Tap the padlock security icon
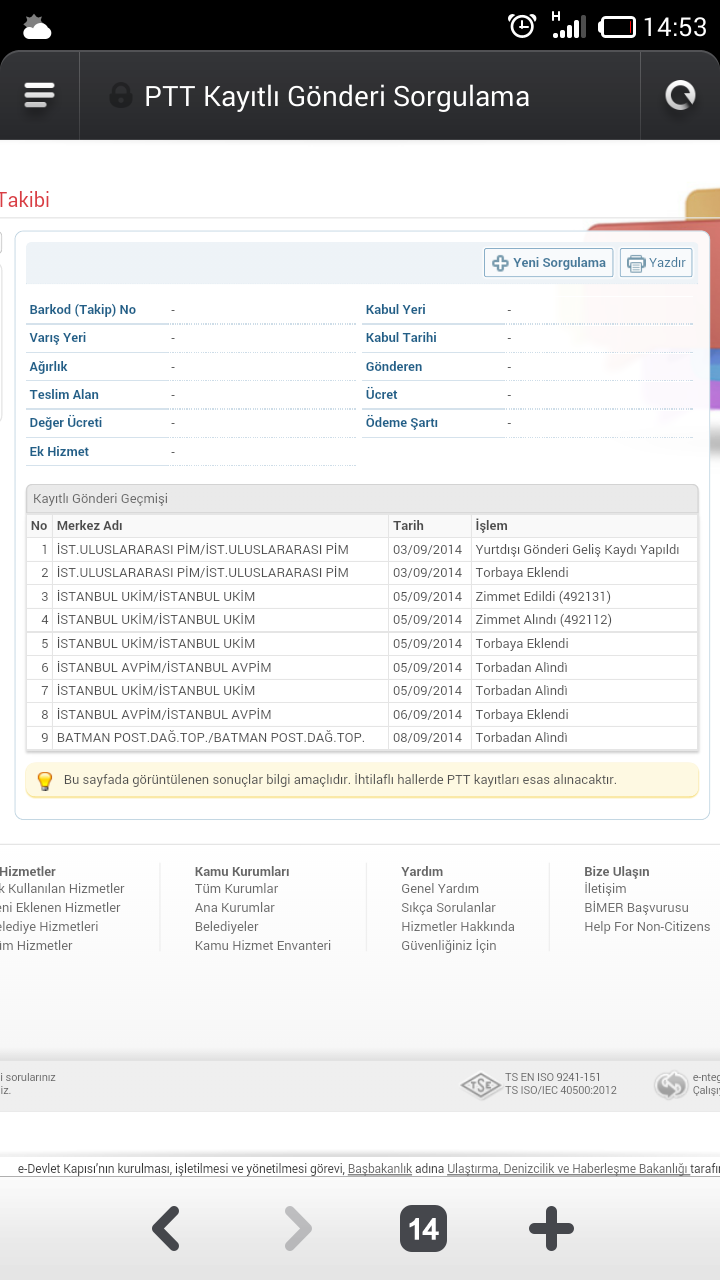The height and width of the screenshot is (1280, 720). coord(121,96)
